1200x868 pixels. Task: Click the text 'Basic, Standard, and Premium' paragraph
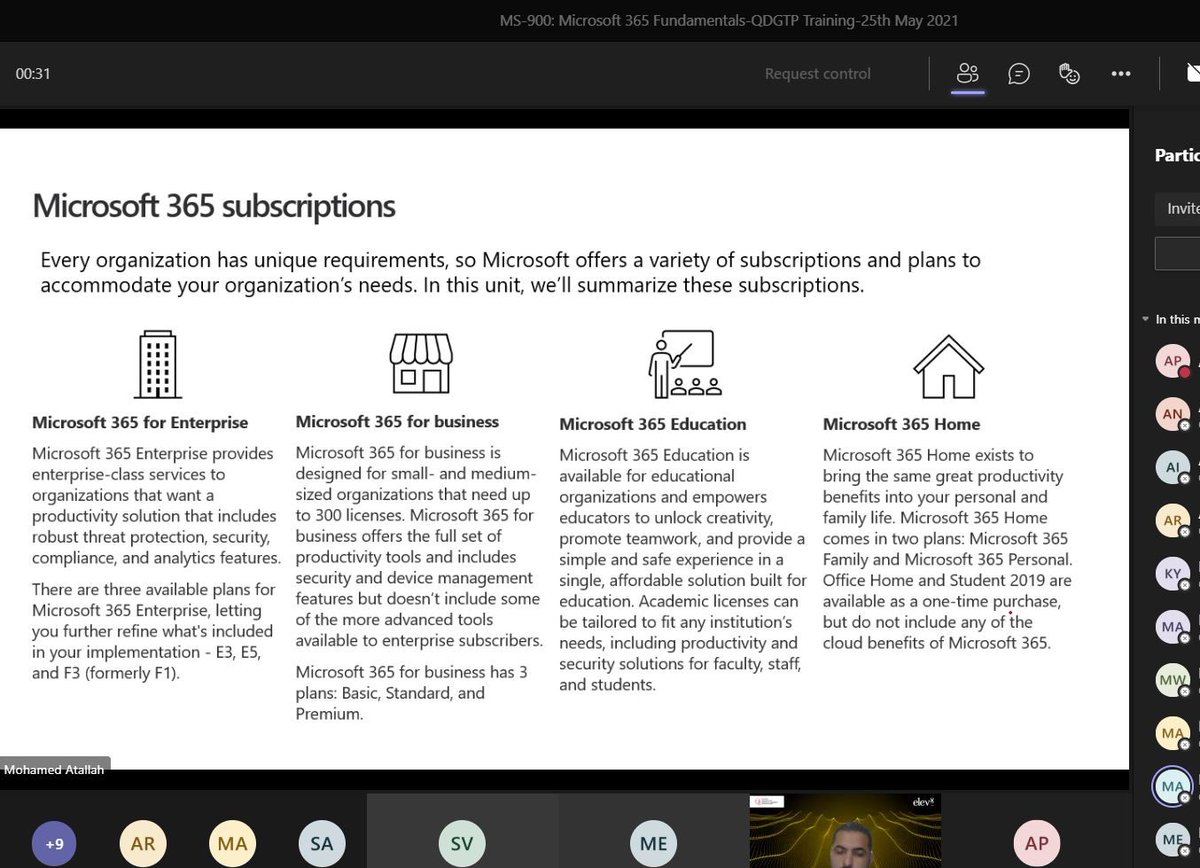point(412,693)
